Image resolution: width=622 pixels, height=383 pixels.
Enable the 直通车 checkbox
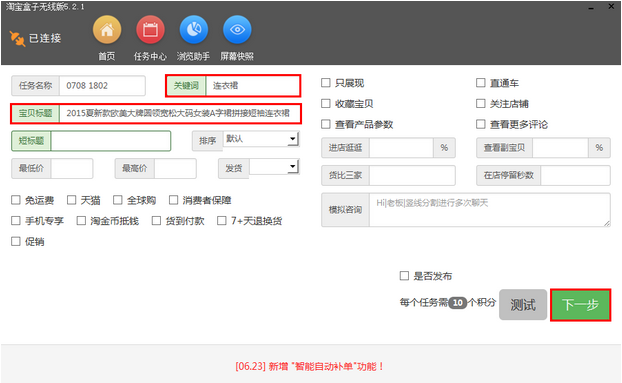tap(480, 82)
